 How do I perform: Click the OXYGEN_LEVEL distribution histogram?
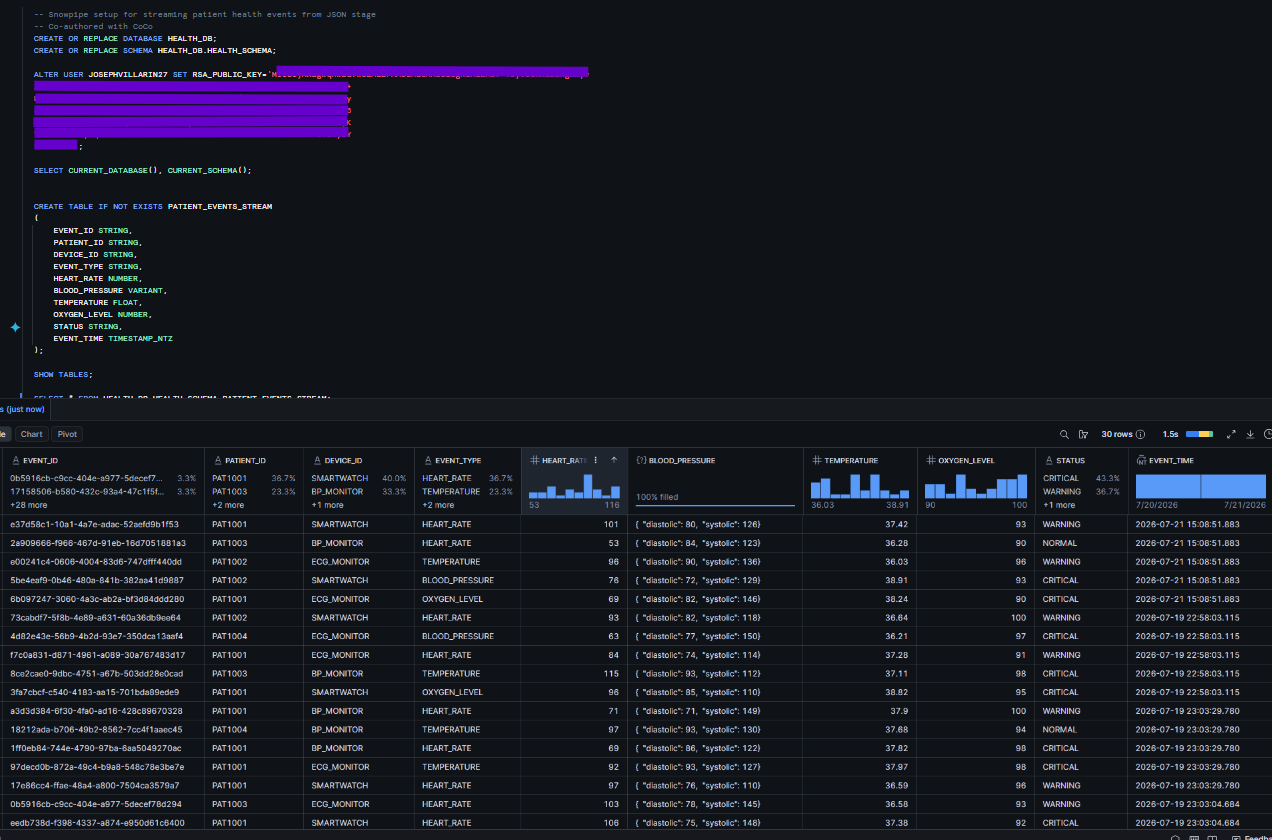(975, 486)
